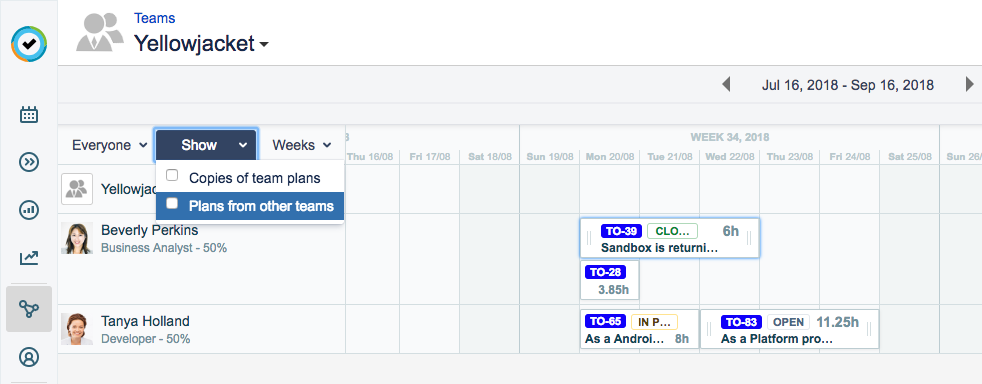
Task: Click the Tempo logo icon
Action: point(29,44)
